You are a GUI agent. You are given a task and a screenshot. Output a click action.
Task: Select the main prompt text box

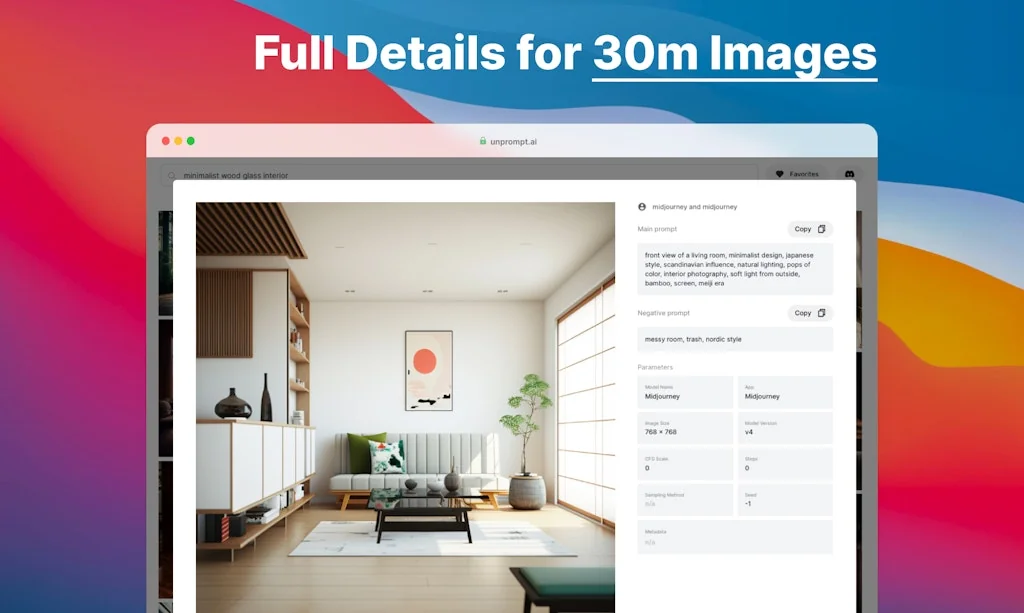coord(735,269)
